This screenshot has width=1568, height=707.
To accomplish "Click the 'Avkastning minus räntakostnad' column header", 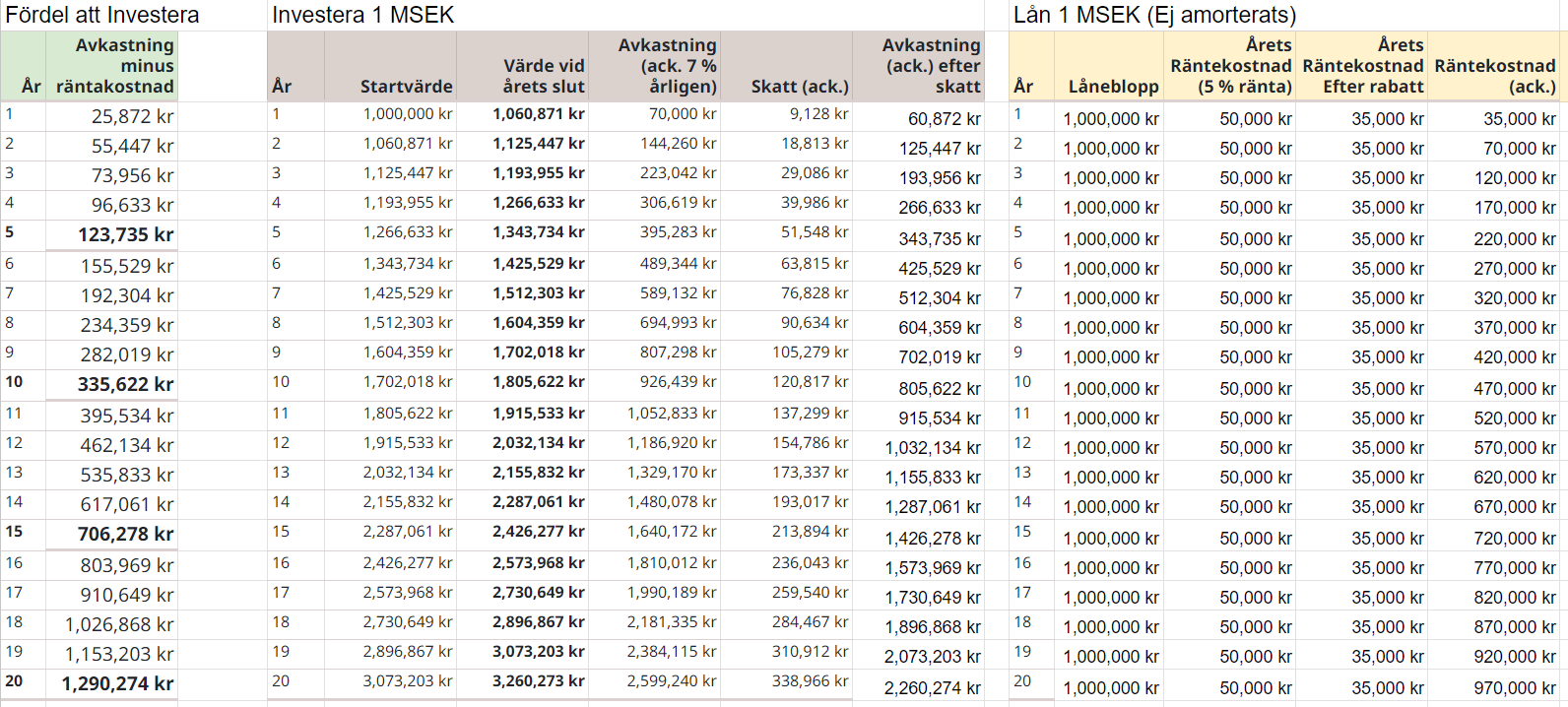I will click(x=113, y=66).
